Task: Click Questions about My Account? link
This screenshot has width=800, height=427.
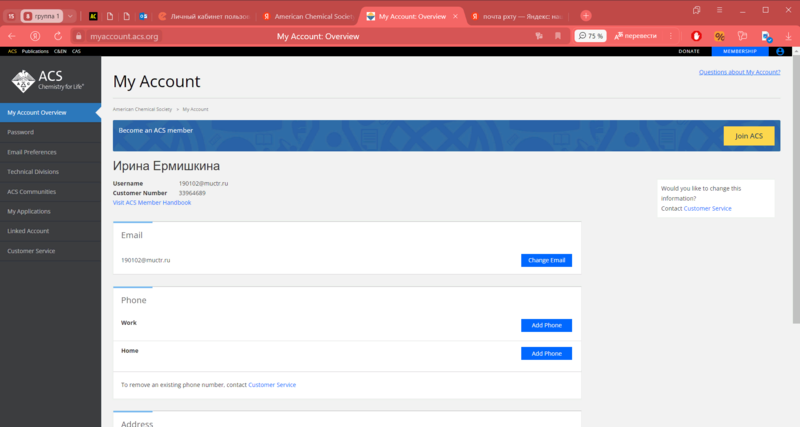Action: coord(739,72)
